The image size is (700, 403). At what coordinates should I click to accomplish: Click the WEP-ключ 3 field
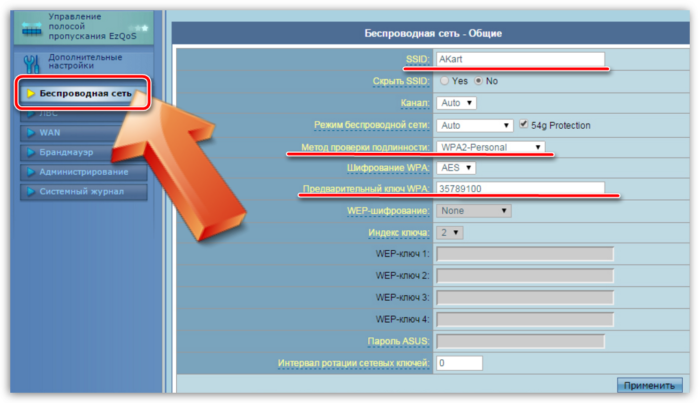[x=525, y=298]
